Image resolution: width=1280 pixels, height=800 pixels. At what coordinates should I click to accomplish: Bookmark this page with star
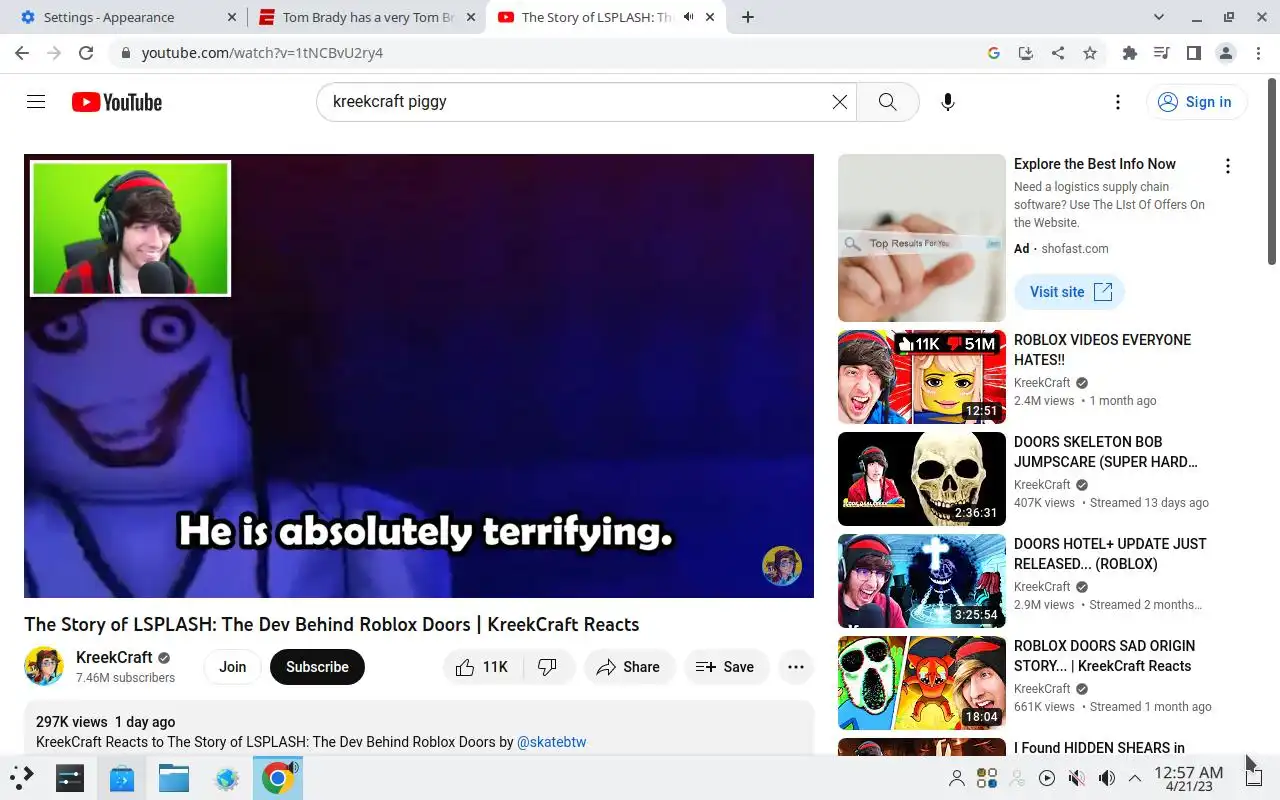point(1090,53)
